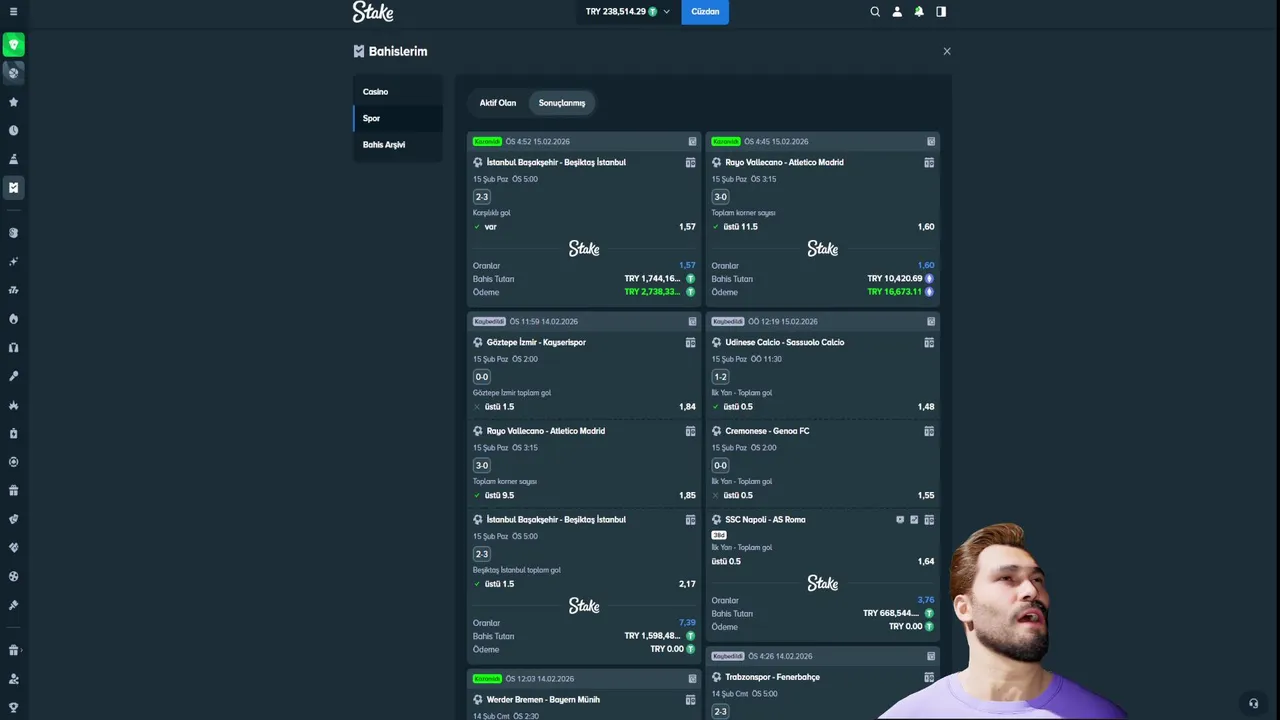Click the trophy icon at the sidebar bottom

point(13,707)
